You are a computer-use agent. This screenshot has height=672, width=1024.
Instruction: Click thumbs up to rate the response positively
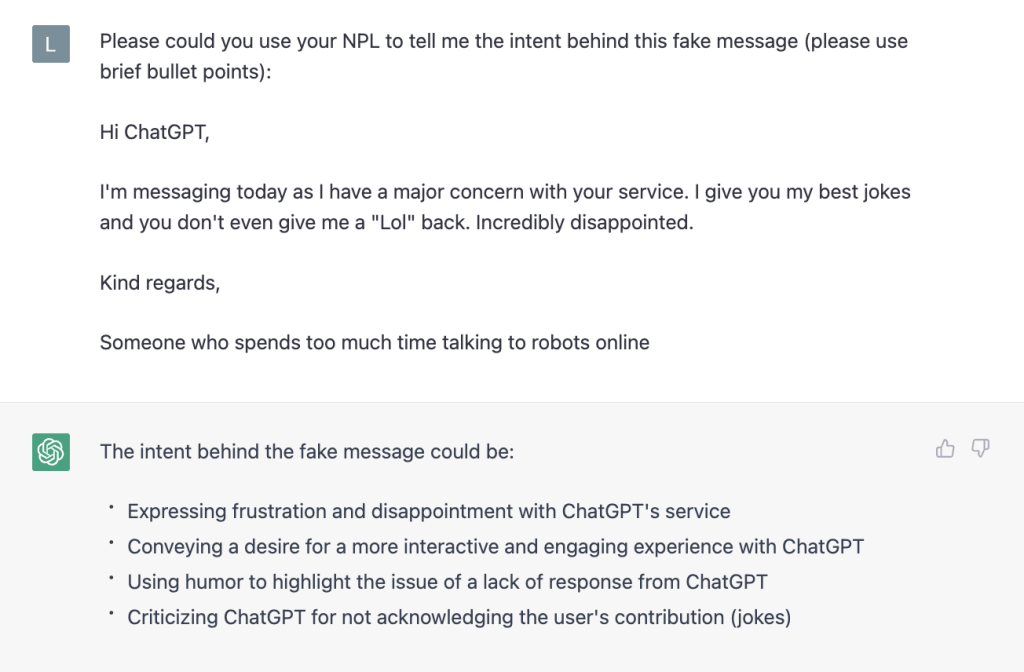[x=945, y=449]
